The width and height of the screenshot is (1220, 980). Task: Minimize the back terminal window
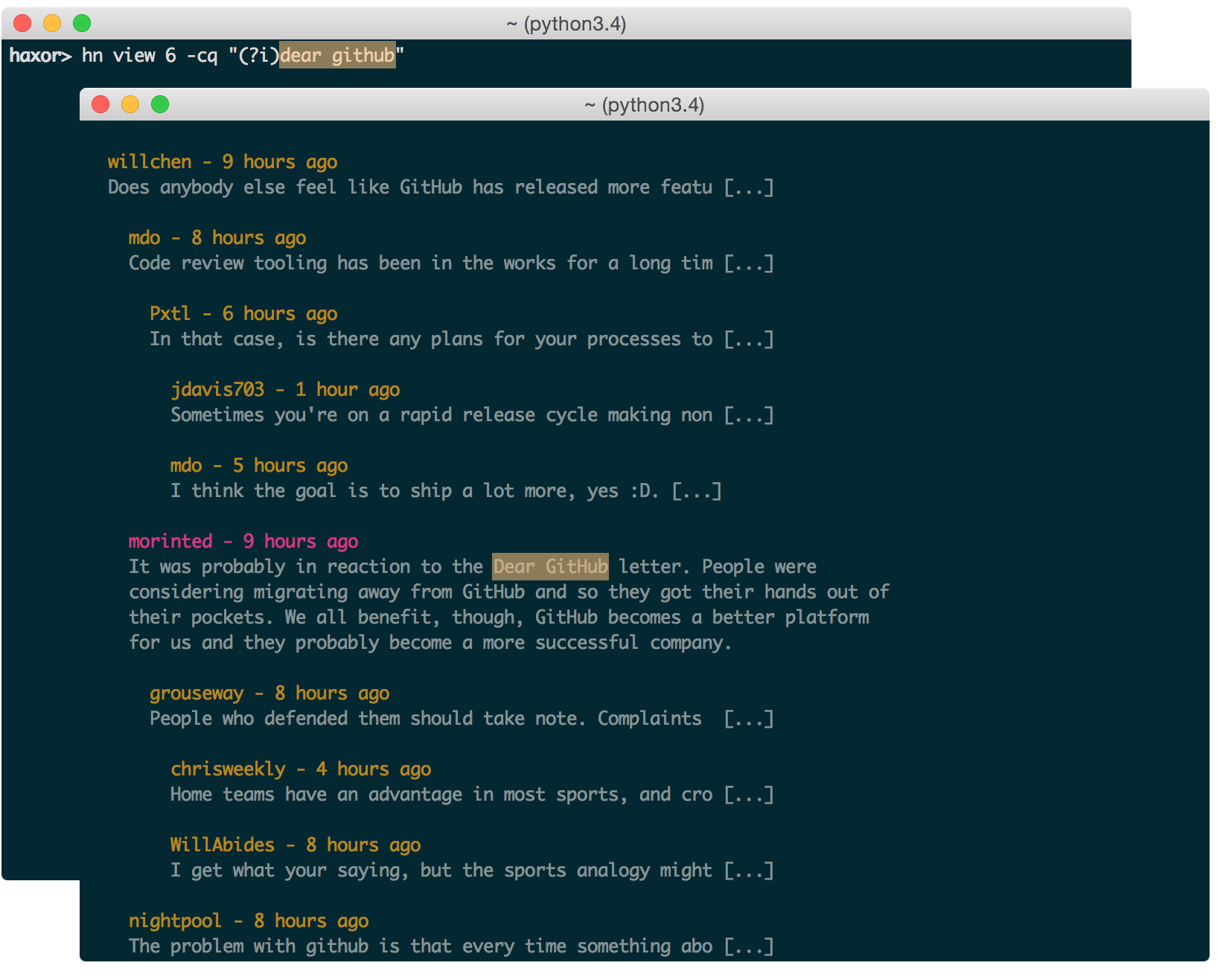pos(52,23)
